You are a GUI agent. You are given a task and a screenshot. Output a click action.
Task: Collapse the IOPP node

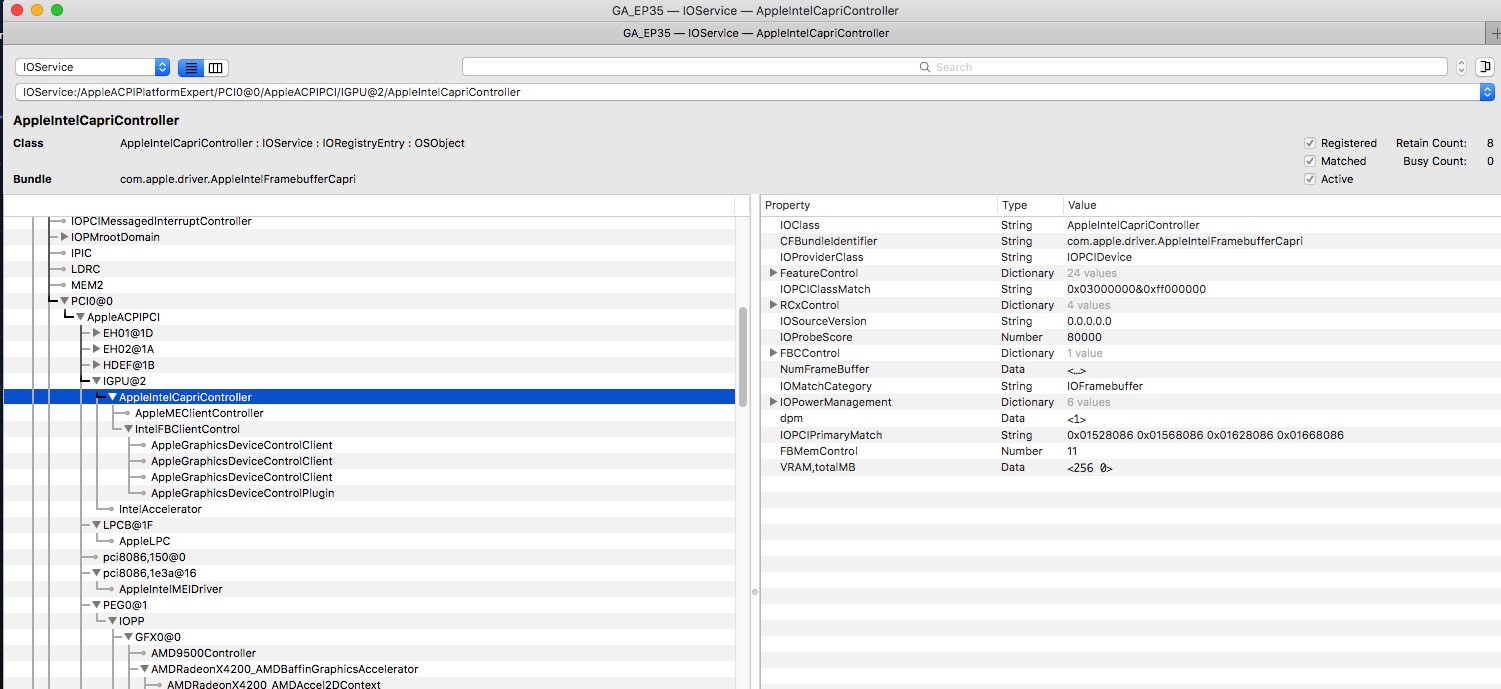[112, 621]
